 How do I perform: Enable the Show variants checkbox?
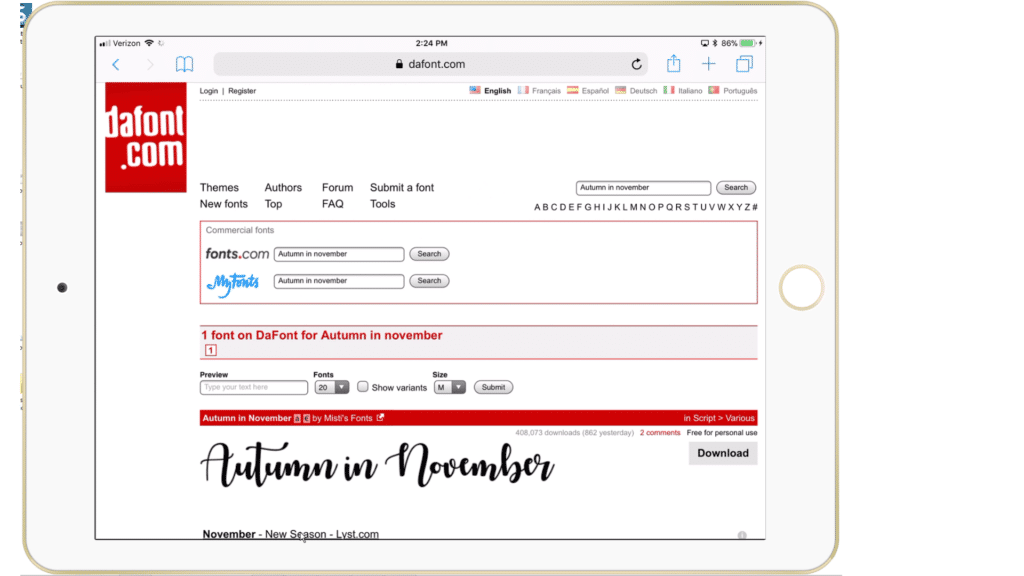[x=362, y=387]
